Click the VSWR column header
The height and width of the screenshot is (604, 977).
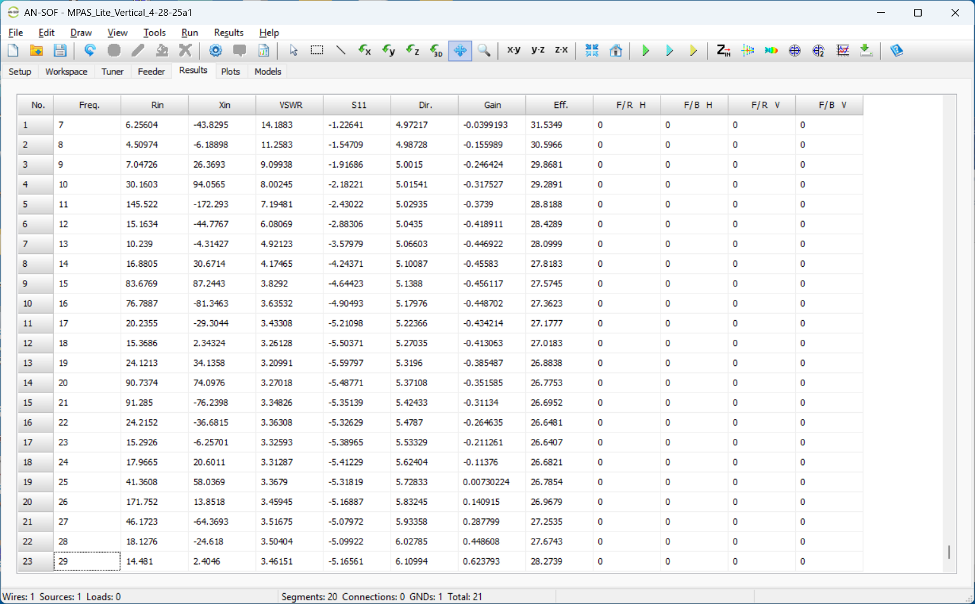290,105
